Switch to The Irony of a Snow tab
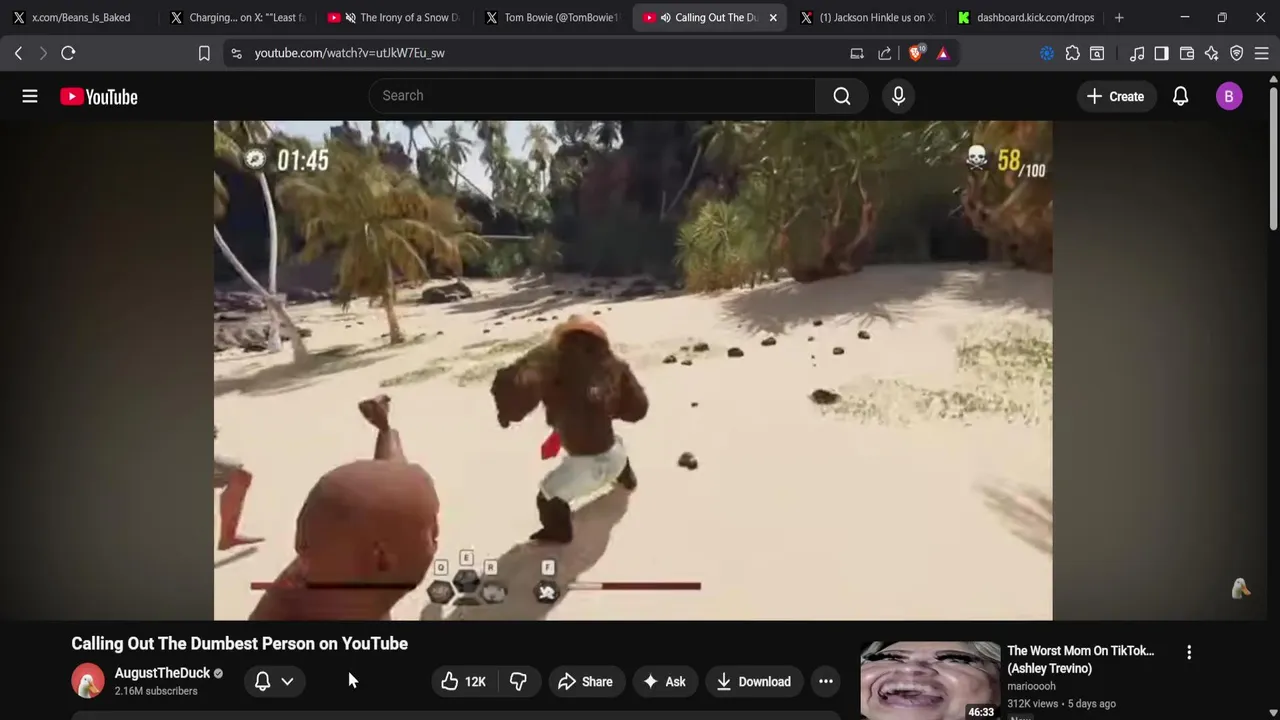 pyautogui.click(x=396, y=17)
